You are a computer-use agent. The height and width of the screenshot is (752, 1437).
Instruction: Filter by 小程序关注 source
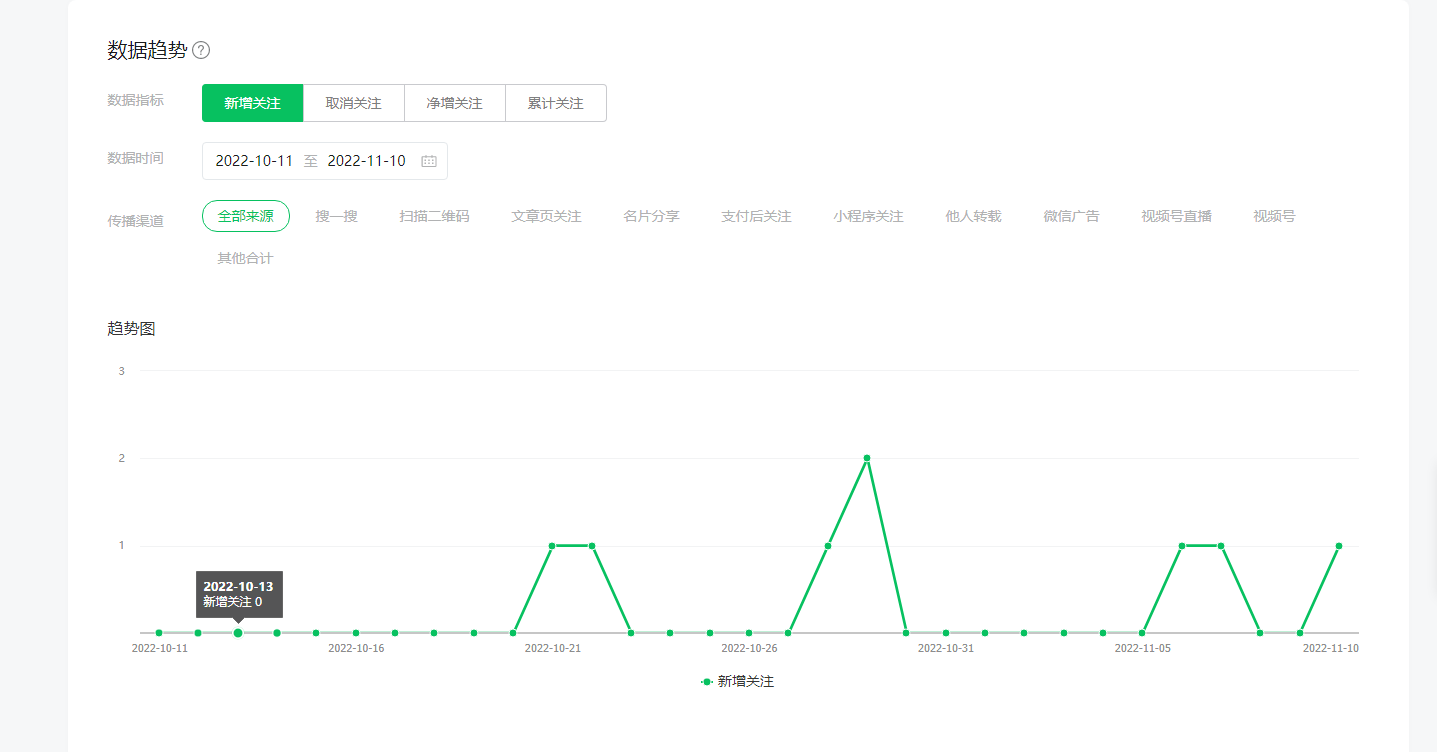(x=868, y=216)
